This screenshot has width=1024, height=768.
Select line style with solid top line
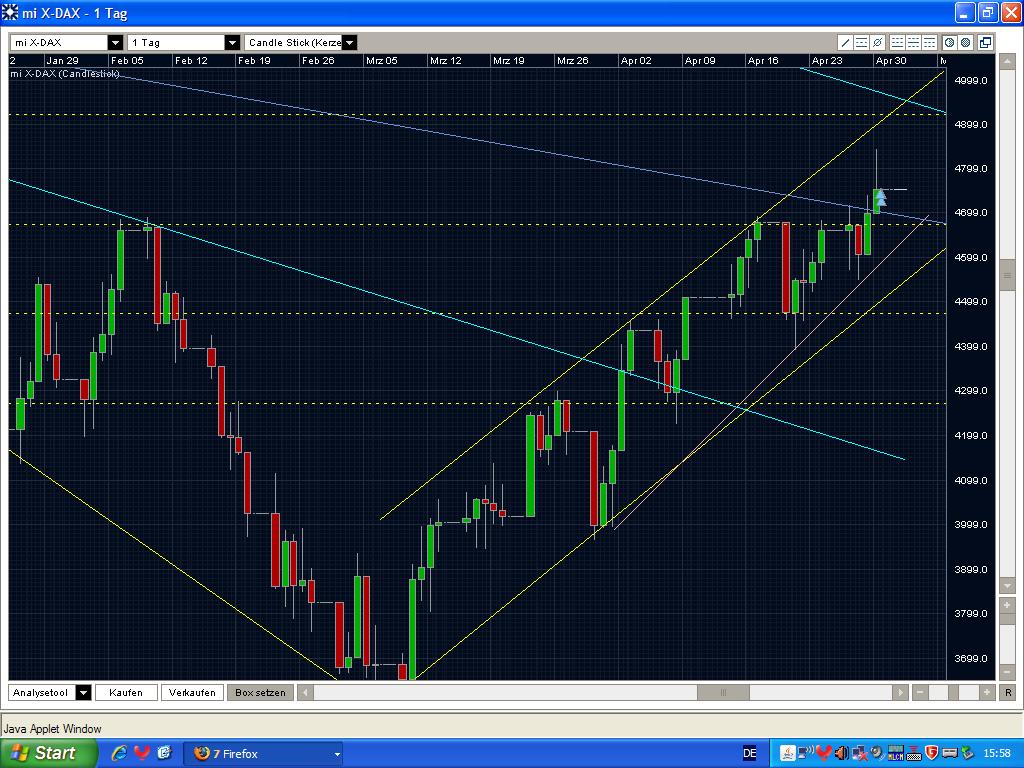[930, 43]
